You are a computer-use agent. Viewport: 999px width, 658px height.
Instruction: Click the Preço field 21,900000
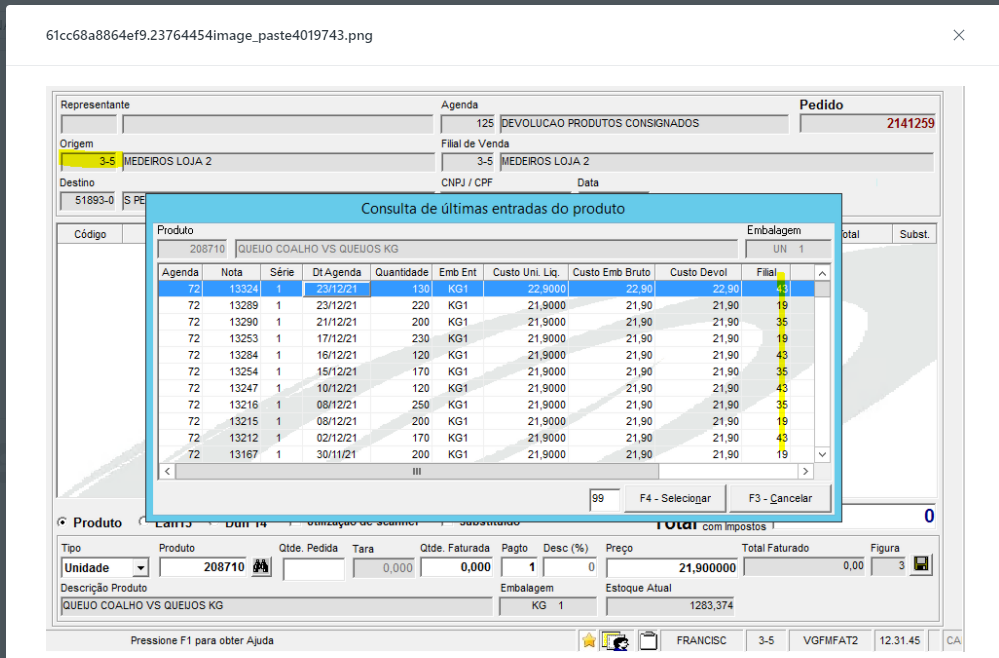coord(672,568)
